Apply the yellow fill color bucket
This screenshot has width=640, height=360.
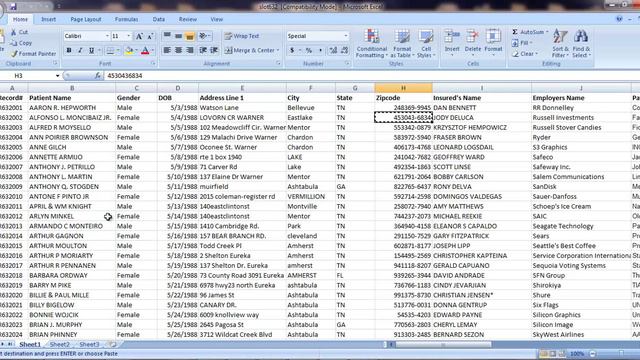129,50
